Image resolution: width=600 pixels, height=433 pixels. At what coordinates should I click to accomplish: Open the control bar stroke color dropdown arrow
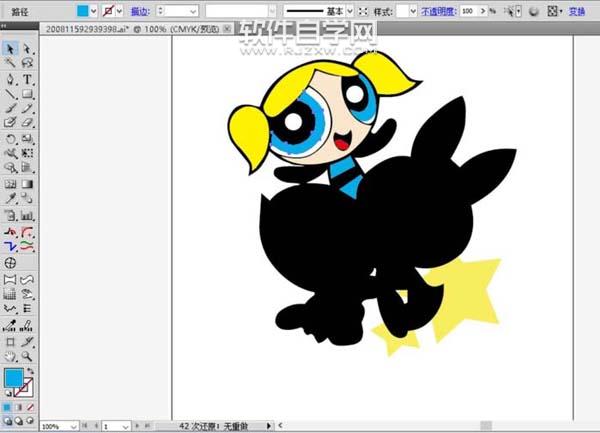119,11
